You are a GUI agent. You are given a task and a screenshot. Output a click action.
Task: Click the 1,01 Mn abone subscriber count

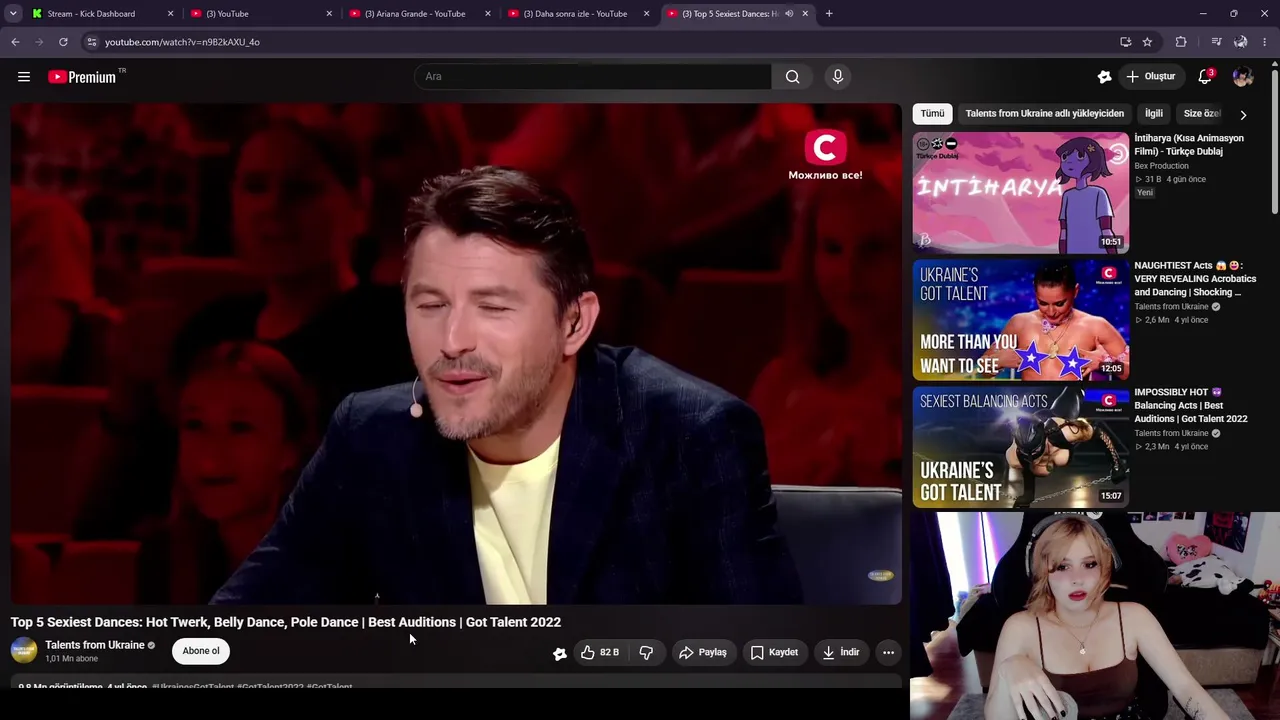coord(72,659)
